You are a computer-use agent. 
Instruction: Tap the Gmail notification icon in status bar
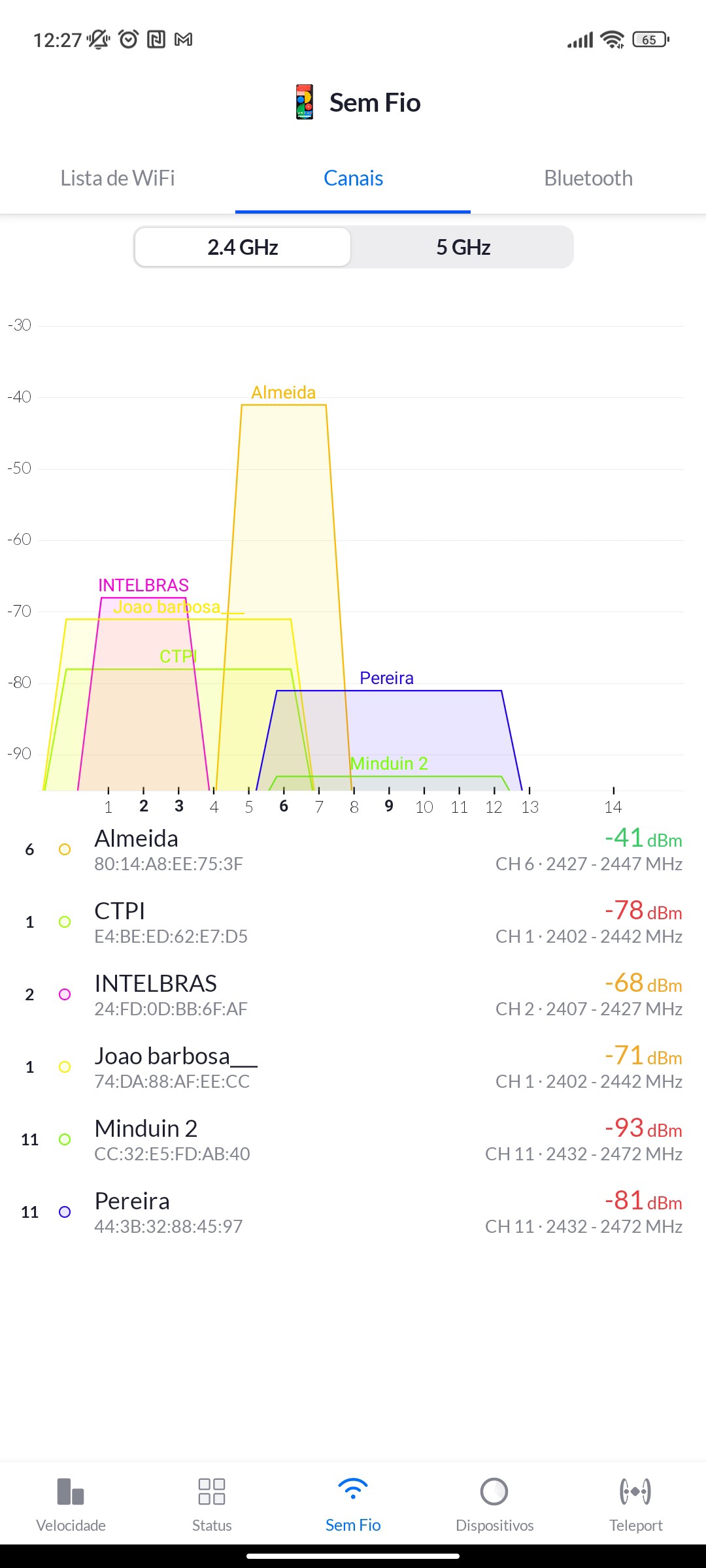click(184, 40)
